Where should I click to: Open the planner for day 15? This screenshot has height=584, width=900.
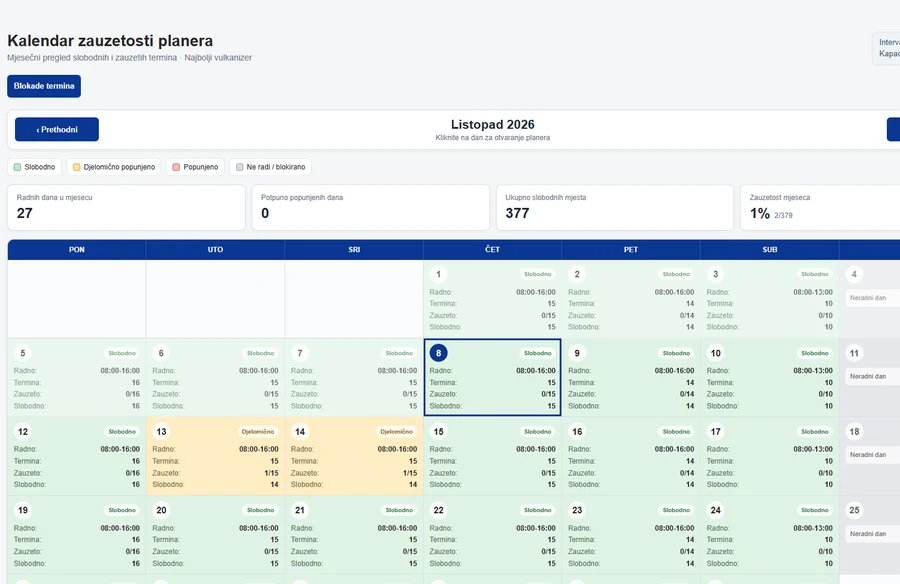[492, 456]
